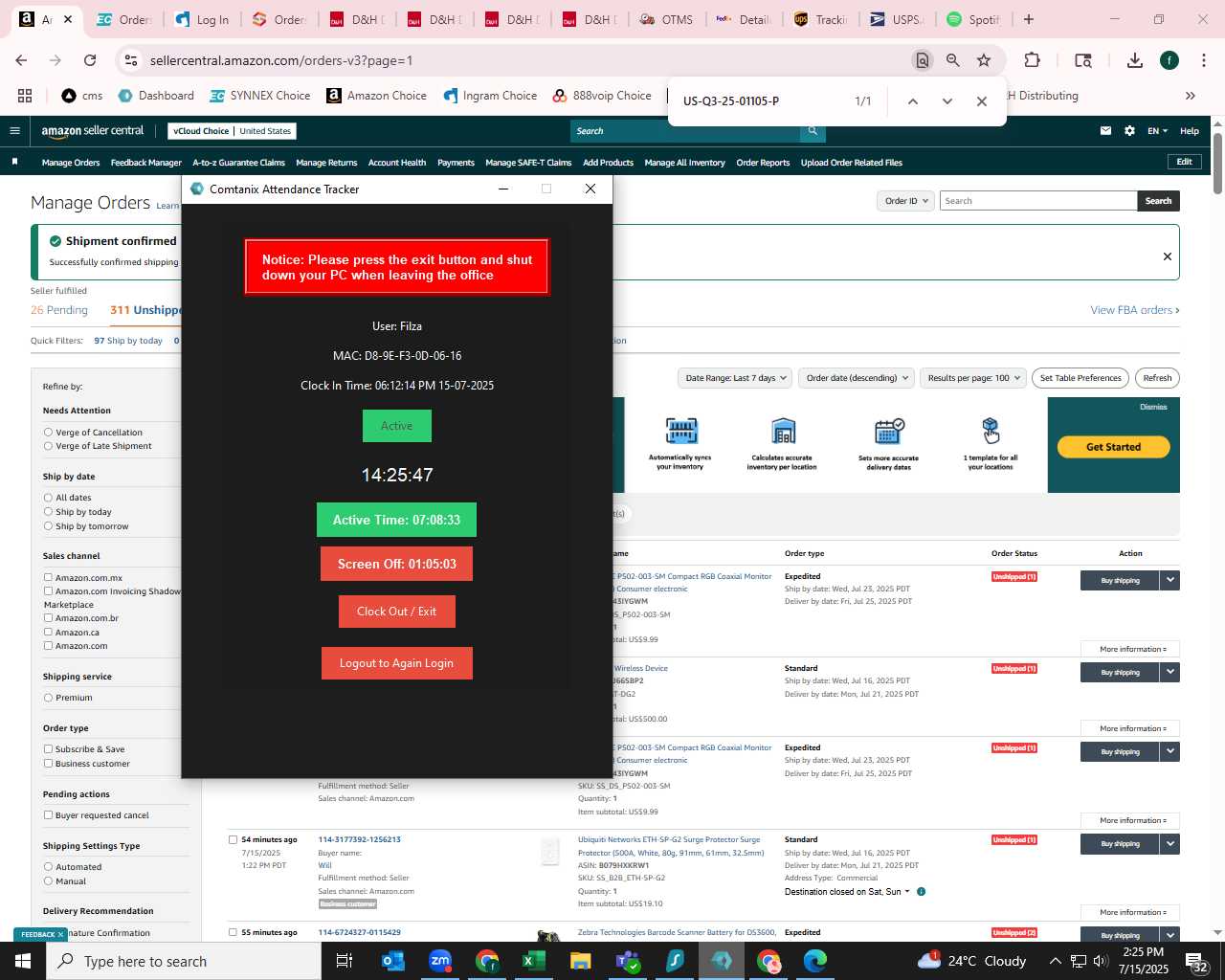Viewport: 1225px width, 980px height.
Task: Check the Buyer requested cancel filter
Action: click(x=48, y=815)
